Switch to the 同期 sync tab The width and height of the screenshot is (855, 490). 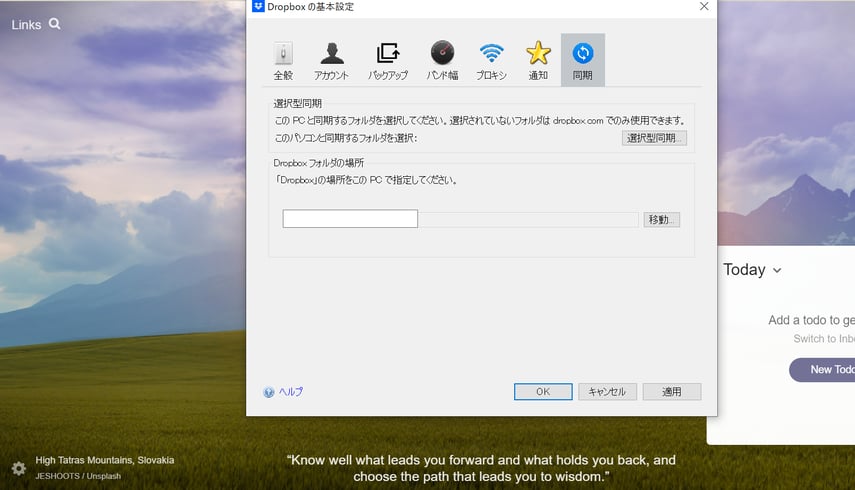pos(582,60)
